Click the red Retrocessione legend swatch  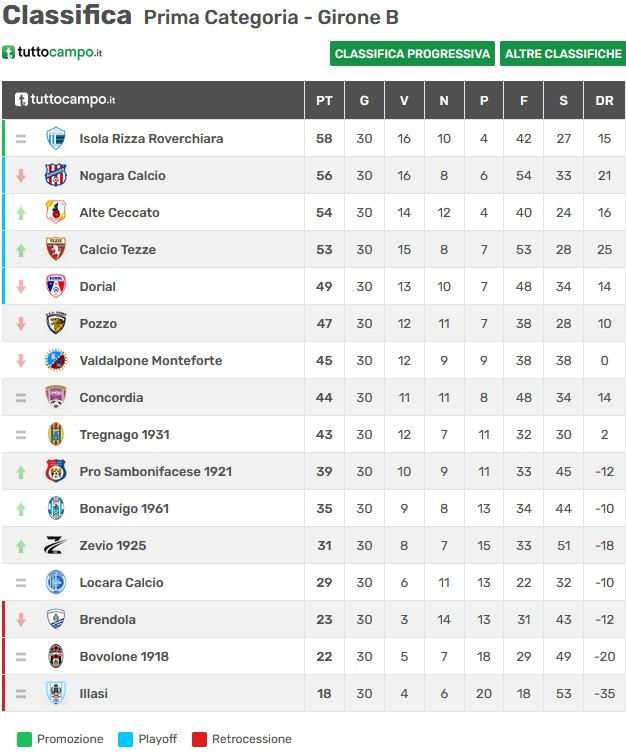pyautogui.click(x=199, y=739)
